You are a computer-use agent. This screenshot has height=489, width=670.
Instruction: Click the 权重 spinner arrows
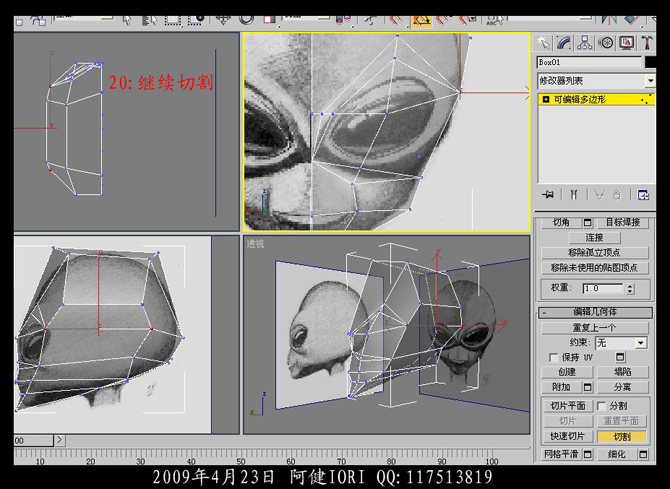point(630,288)
